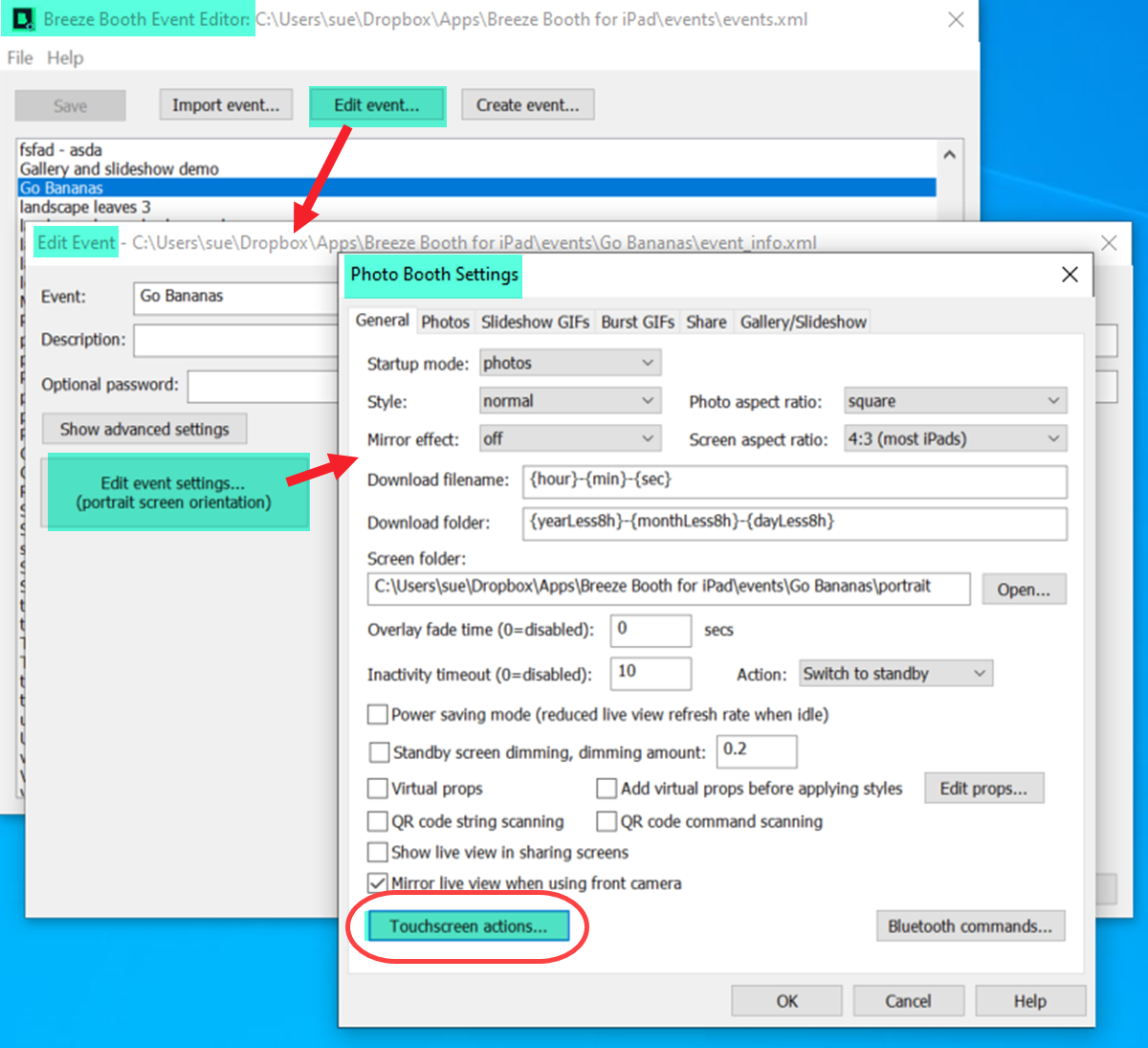The width and height of the screenshot is (1148, 1048).
Task: Click Cancel in Photo Booth Settings
Action: tap(908, 1001)
